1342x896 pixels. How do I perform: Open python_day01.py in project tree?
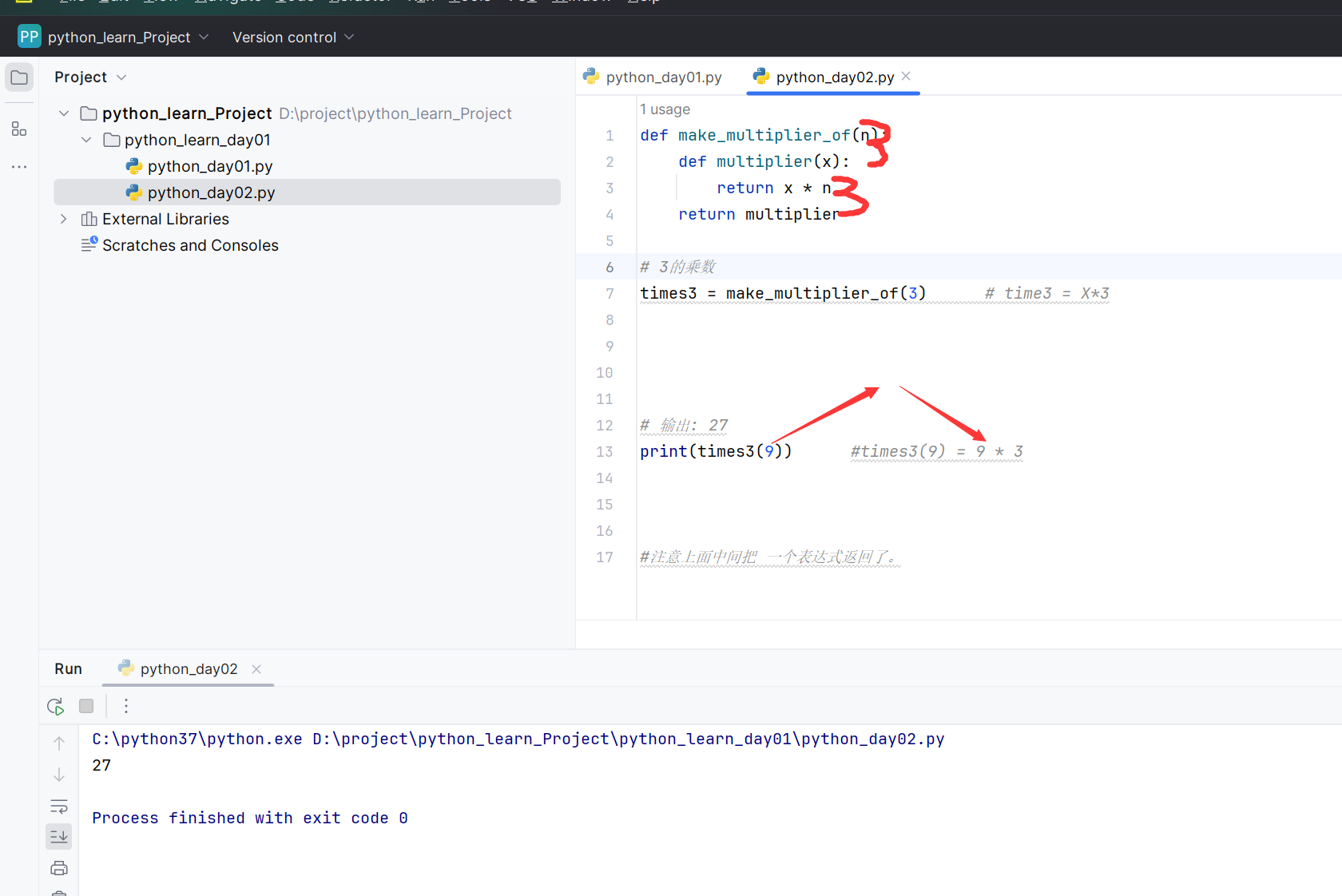pyautogui.click(x=209, y=166)
